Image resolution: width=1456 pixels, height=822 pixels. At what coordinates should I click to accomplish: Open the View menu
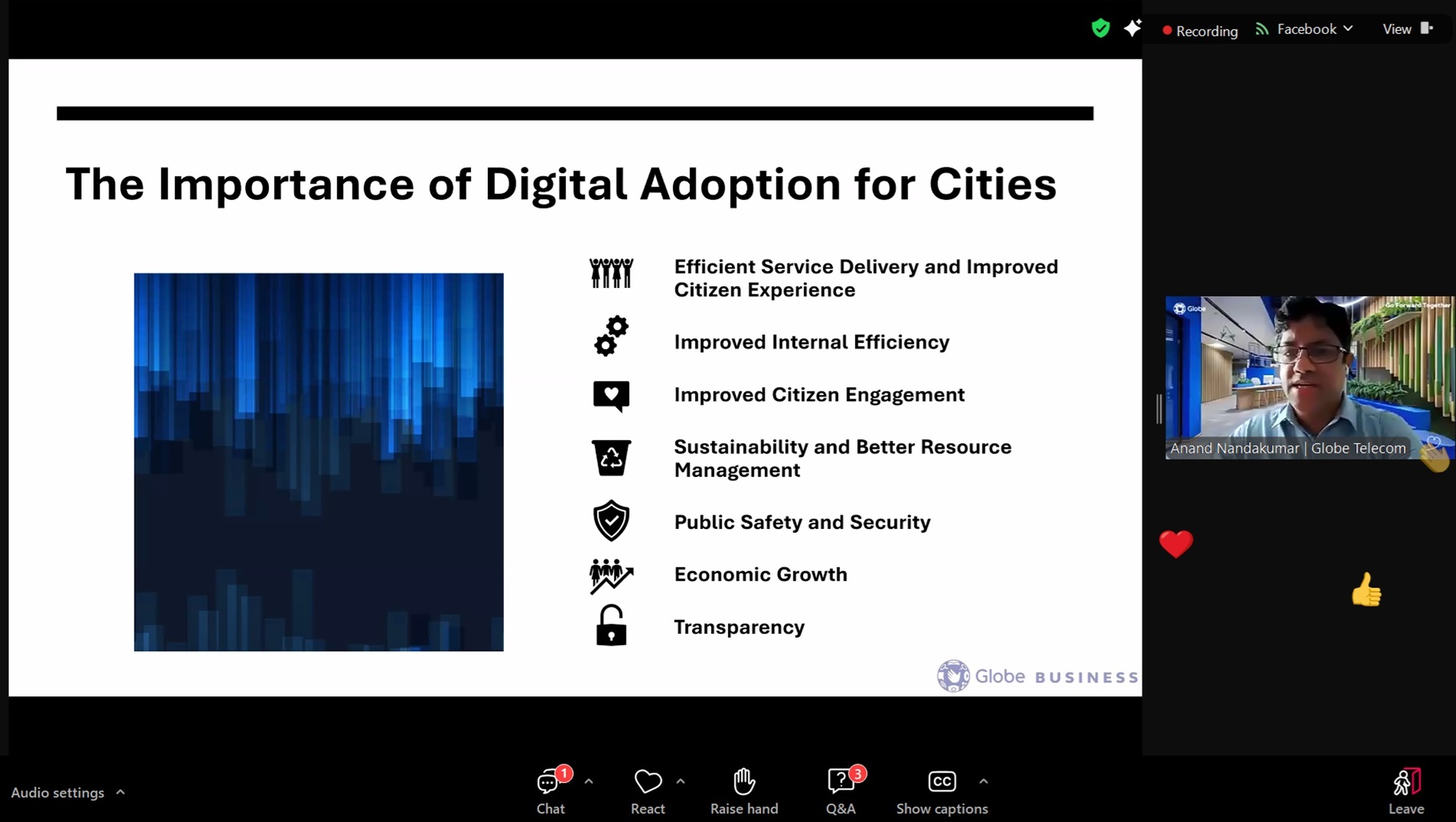click(x=1406, y=29)
